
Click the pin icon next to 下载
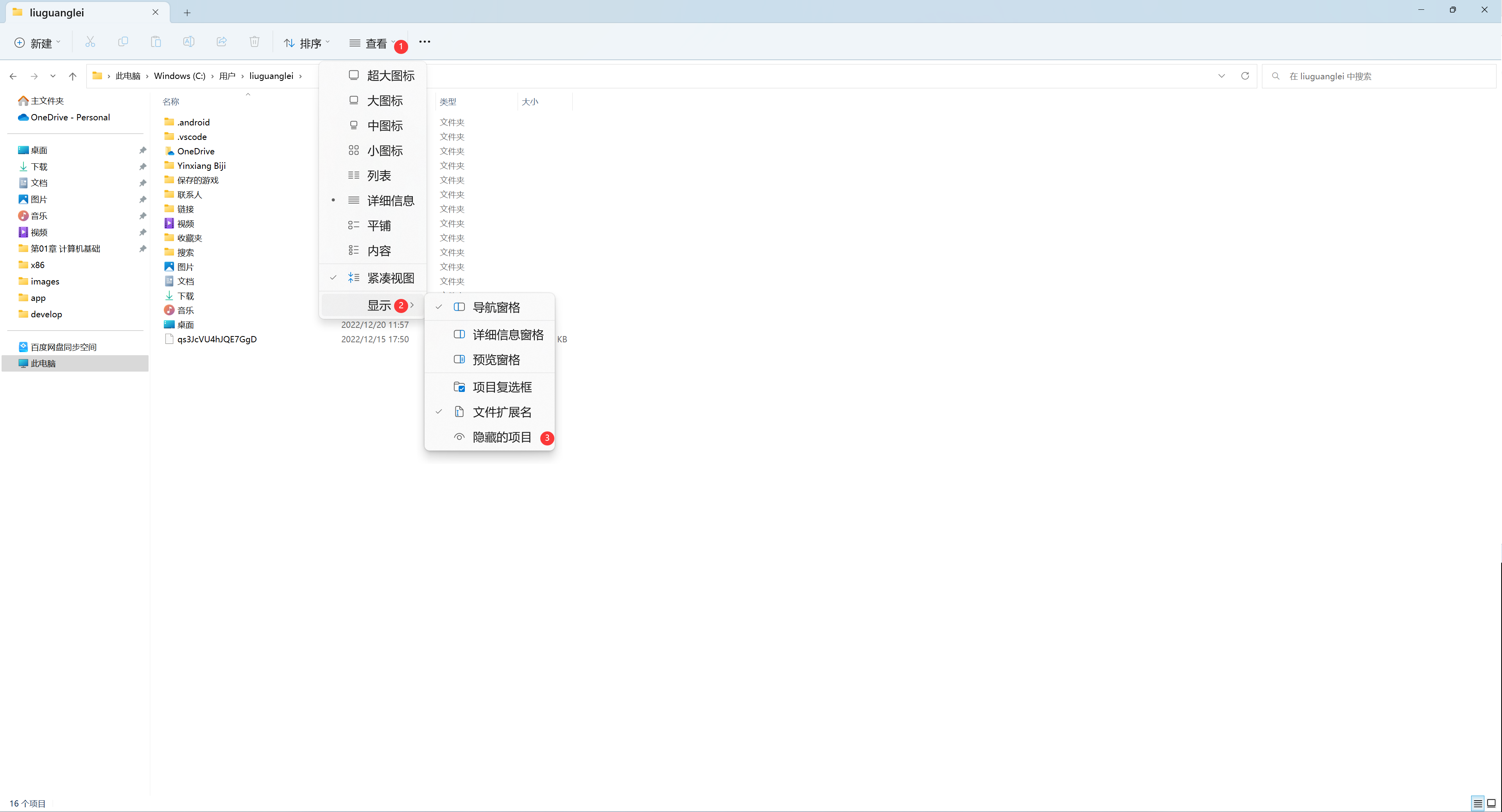tap(142, 167)
